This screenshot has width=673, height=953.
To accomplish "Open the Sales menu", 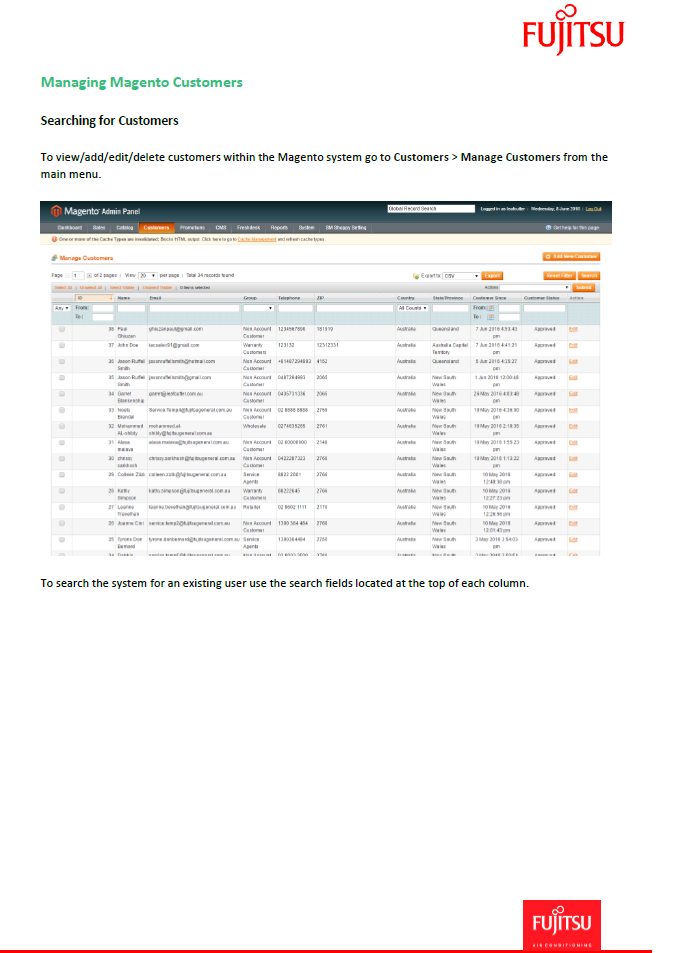I will pyautogui.click(x=99, y=228).
